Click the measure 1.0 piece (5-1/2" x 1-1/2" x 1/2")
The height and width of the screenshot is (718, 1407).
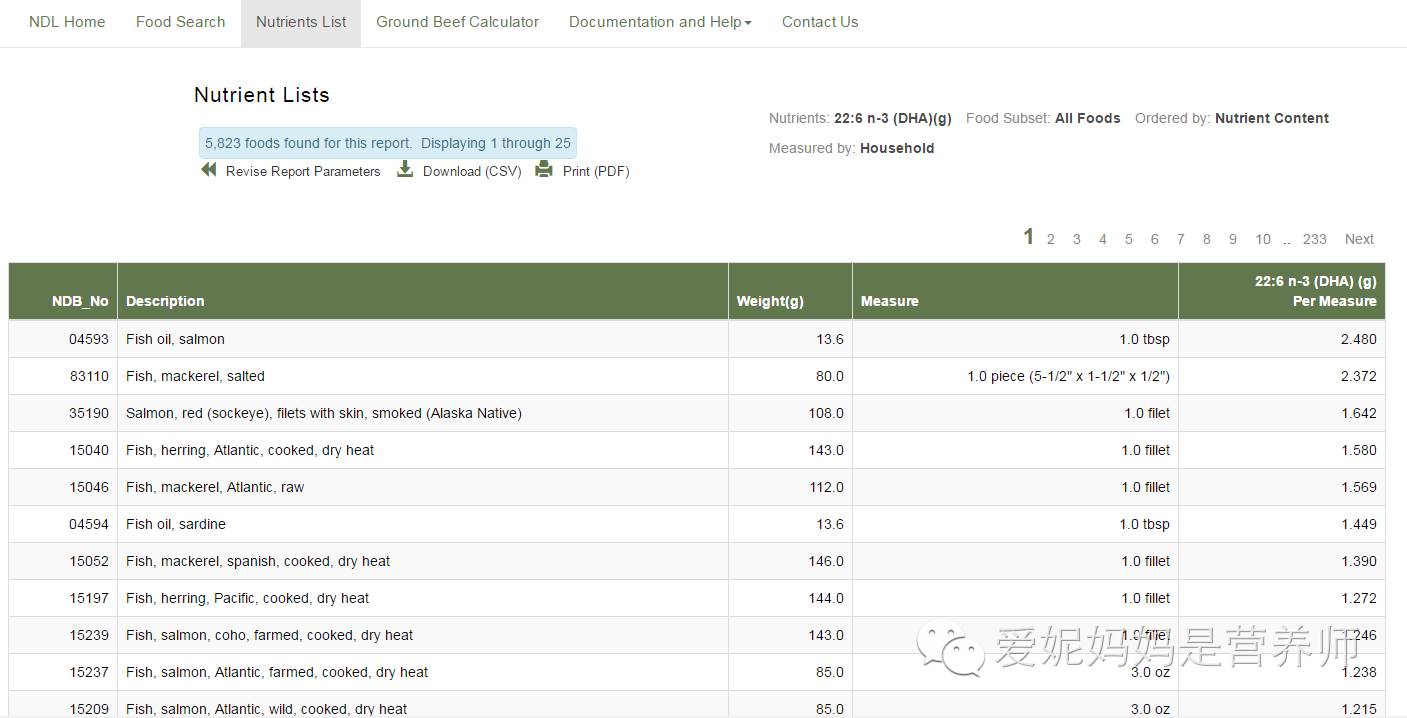[x=1068, y=376]
